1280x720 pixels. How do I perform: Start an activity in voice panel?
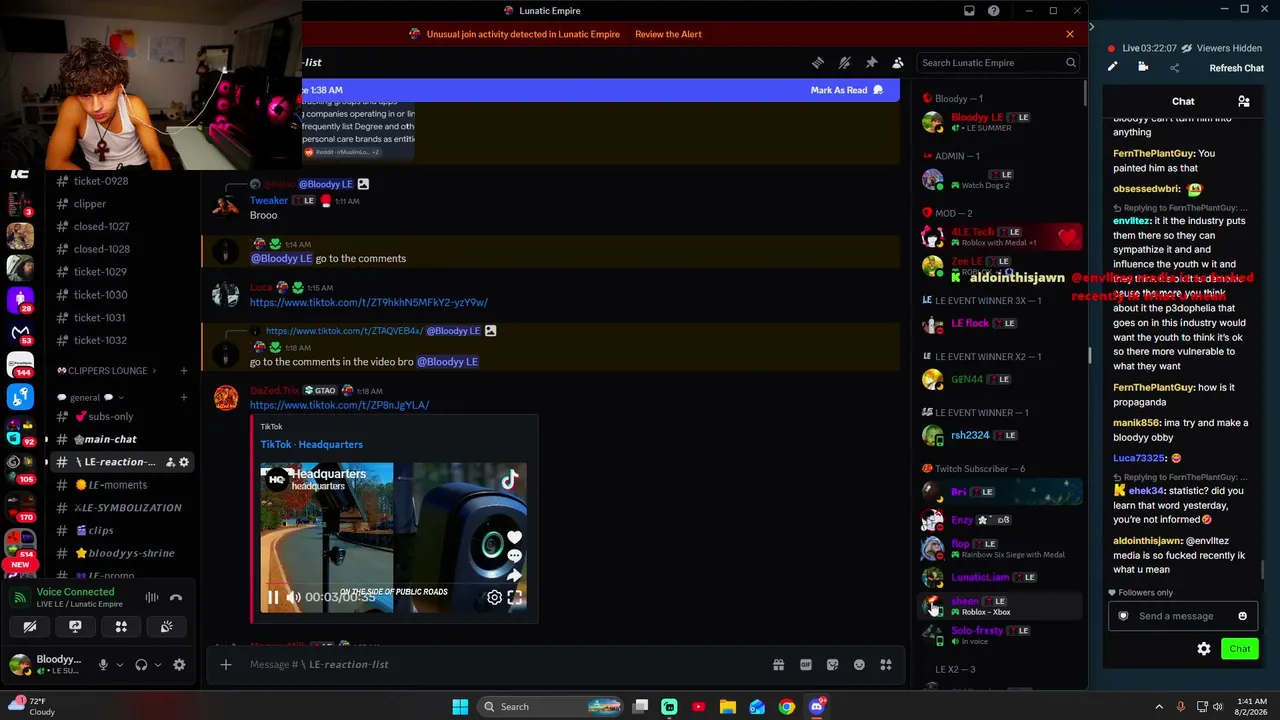tap(121, 627)
